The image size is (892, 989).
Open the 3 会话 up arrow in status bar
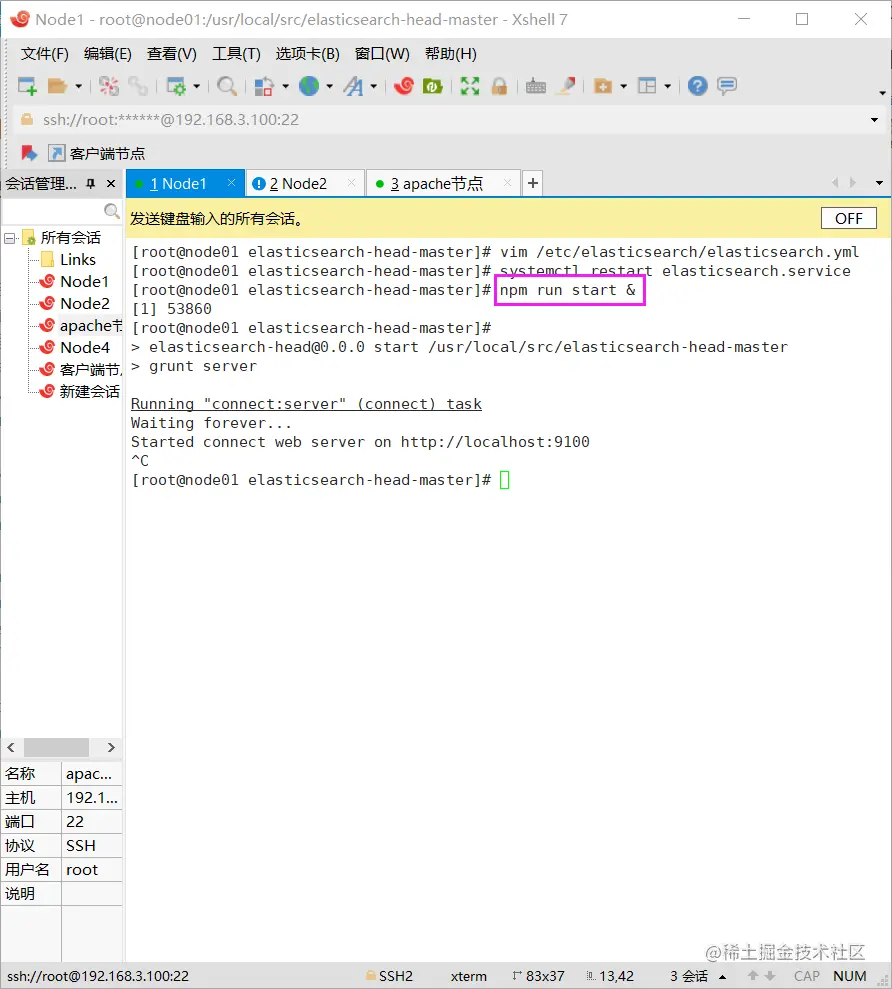[x=723, y=977]
